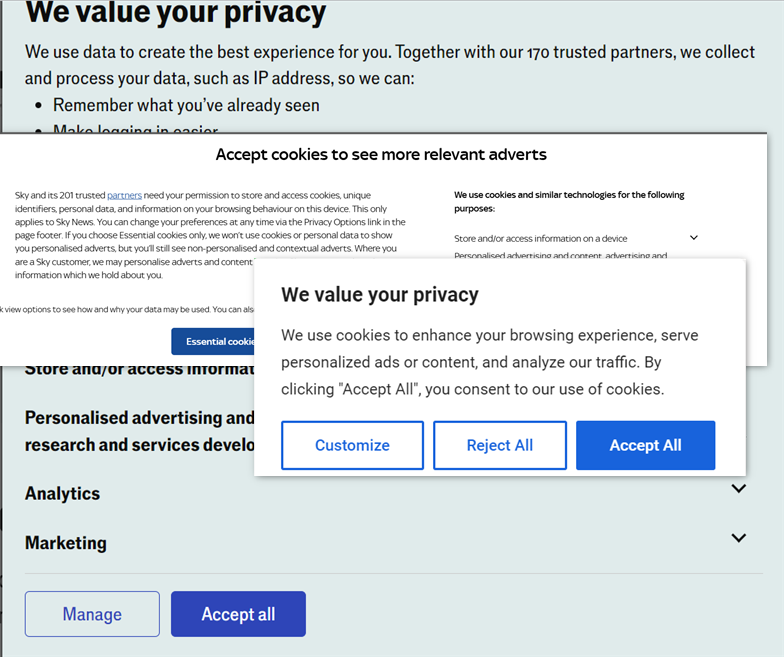Expand Sky's 'Store and/or access information' chevron
This screenshot has height=657, width=784.
pyautogui.click(x=693, y=238)
